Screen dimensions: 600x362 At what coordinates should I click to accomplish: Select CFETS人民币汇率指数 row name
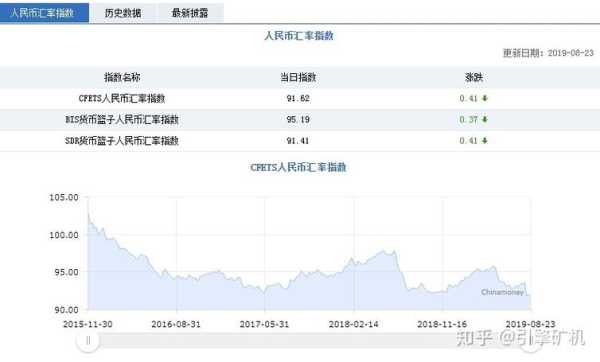(122, 98)
